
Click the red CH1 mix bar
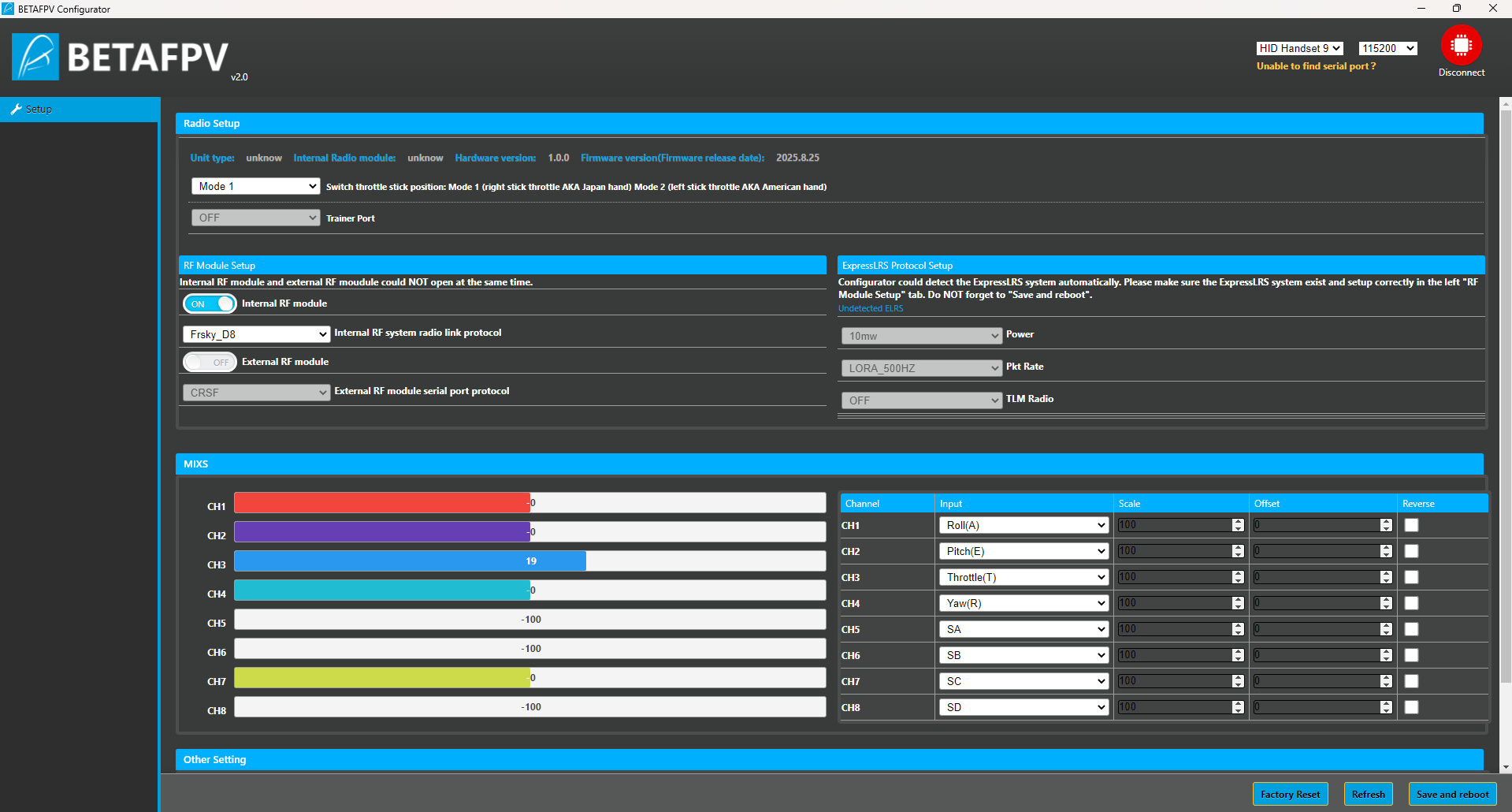382,503
